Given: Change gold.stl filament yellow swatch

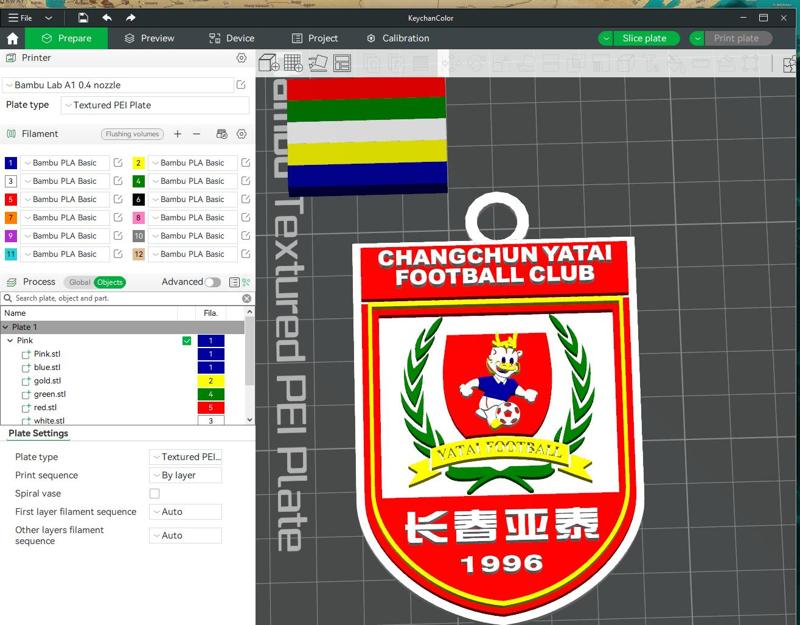Looking at the screenshot, I should click(211, 381).
